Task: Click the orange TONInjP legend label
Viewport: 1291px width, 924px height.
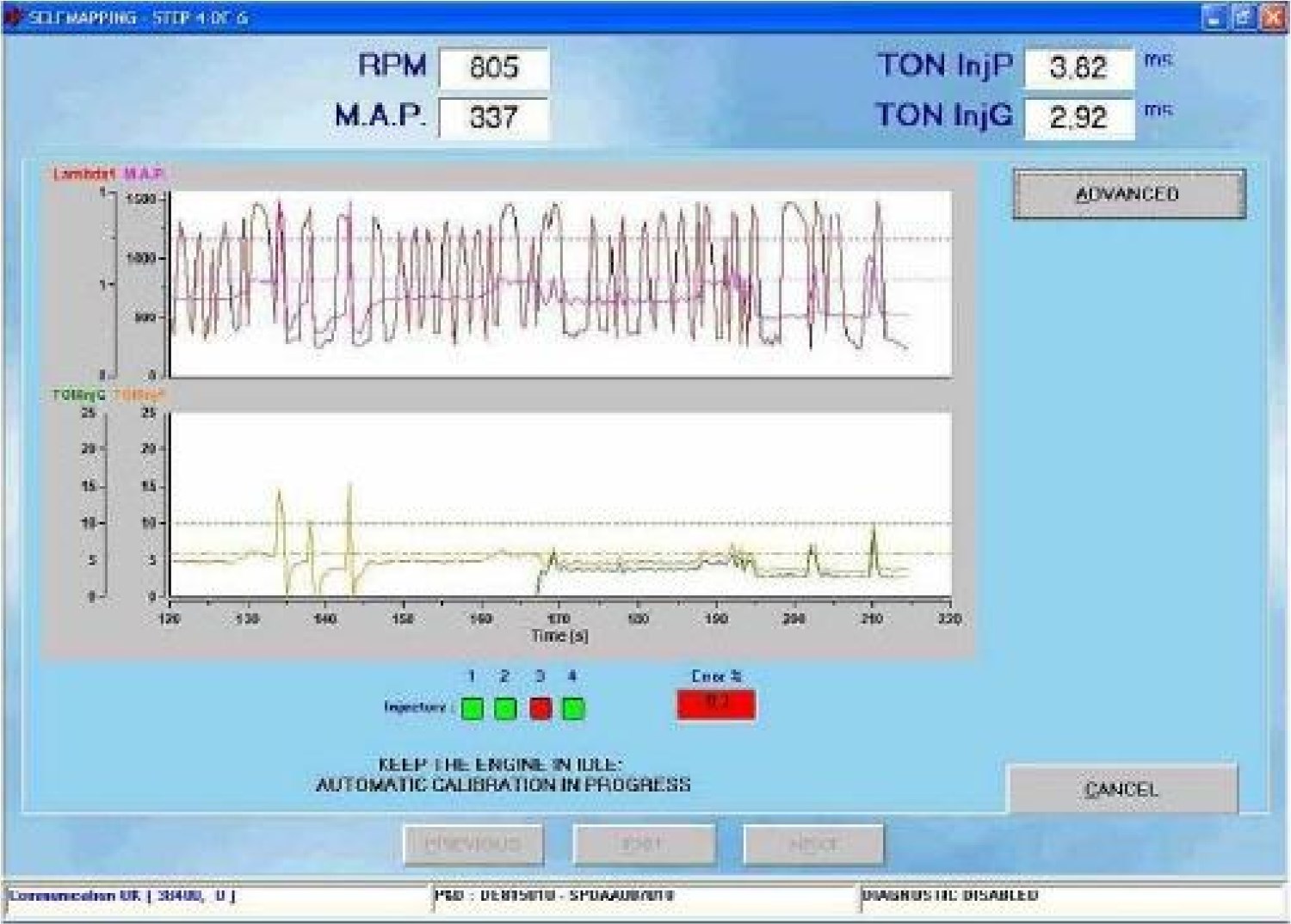Action: click(x=139, y=395)
